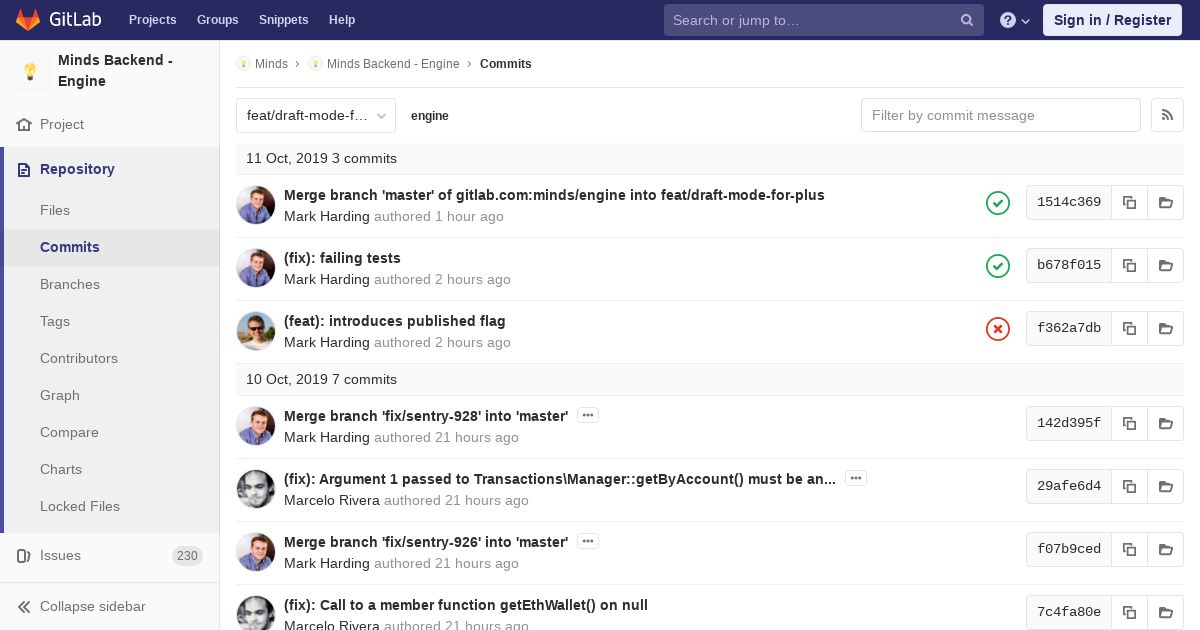
Task: Open Merge branch 'master' of gitlab.com commit
Action: 554,195
